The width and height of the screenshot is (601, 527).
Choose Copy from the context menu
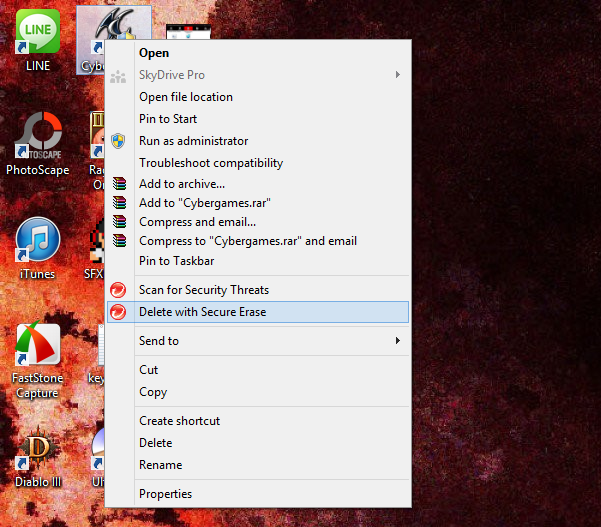coord(258,392)
